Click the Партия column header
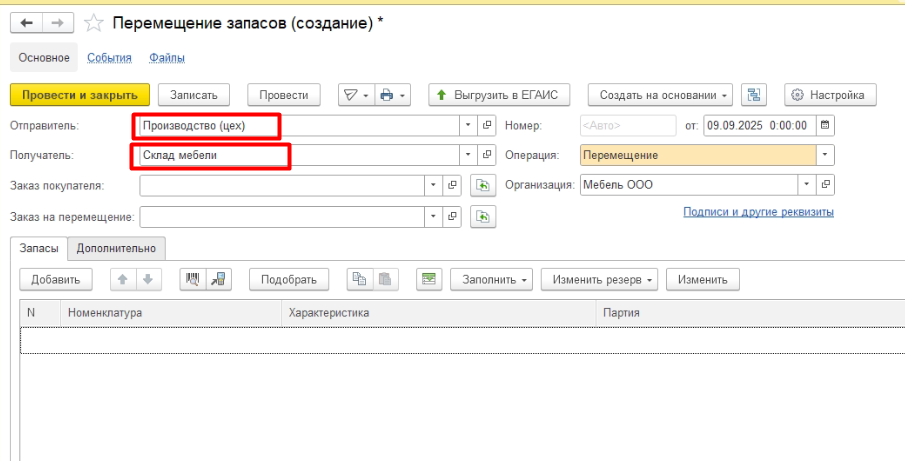Viewport: 905px width, 461px height. click(x=750, y=312)
